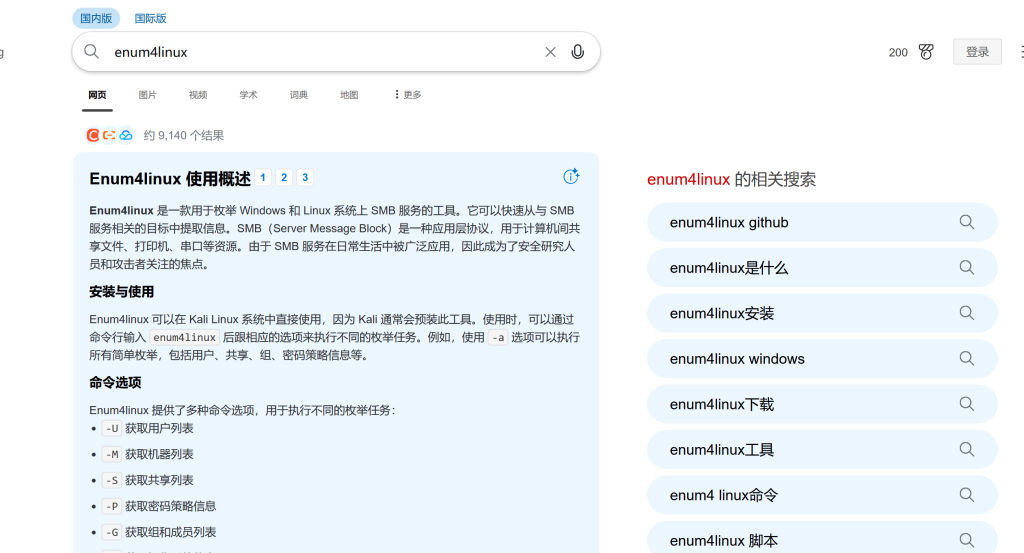This screenshot has width=1024, height=553.
Task: Open citation reference 2 beside the summary title
Action: click(284, 178)
